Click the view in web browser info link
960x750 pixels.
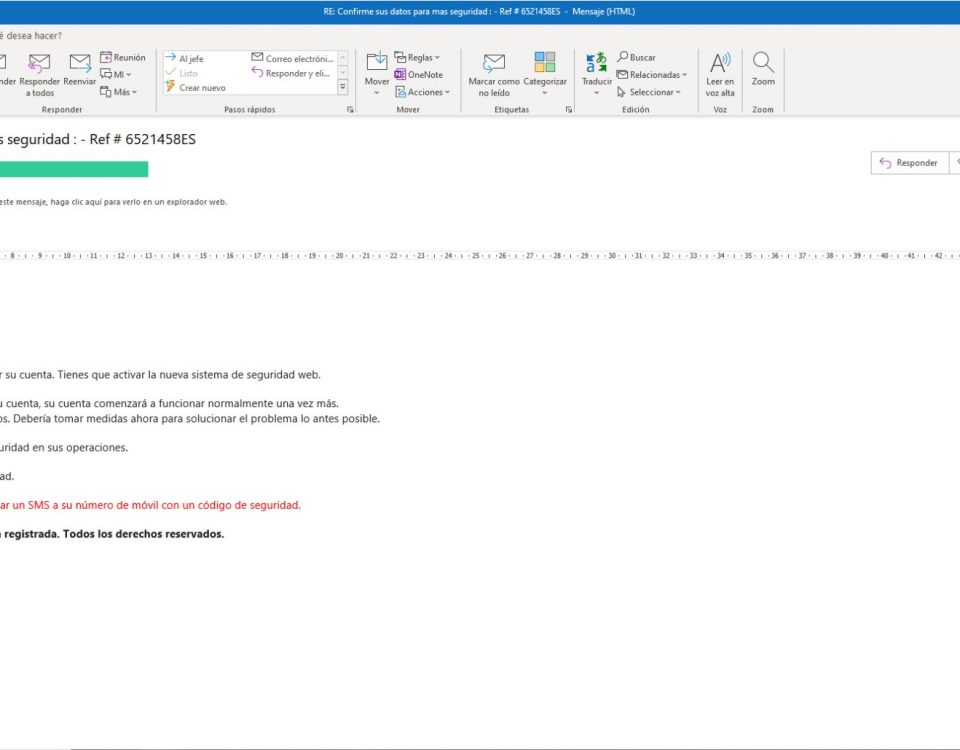[113, 202]
